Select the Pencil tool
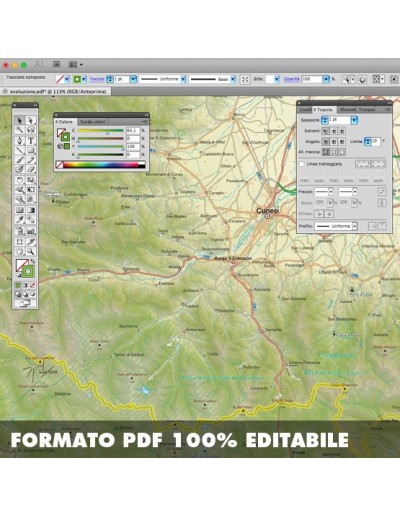The height and width of the screenshot is (517, 400). 30,160
